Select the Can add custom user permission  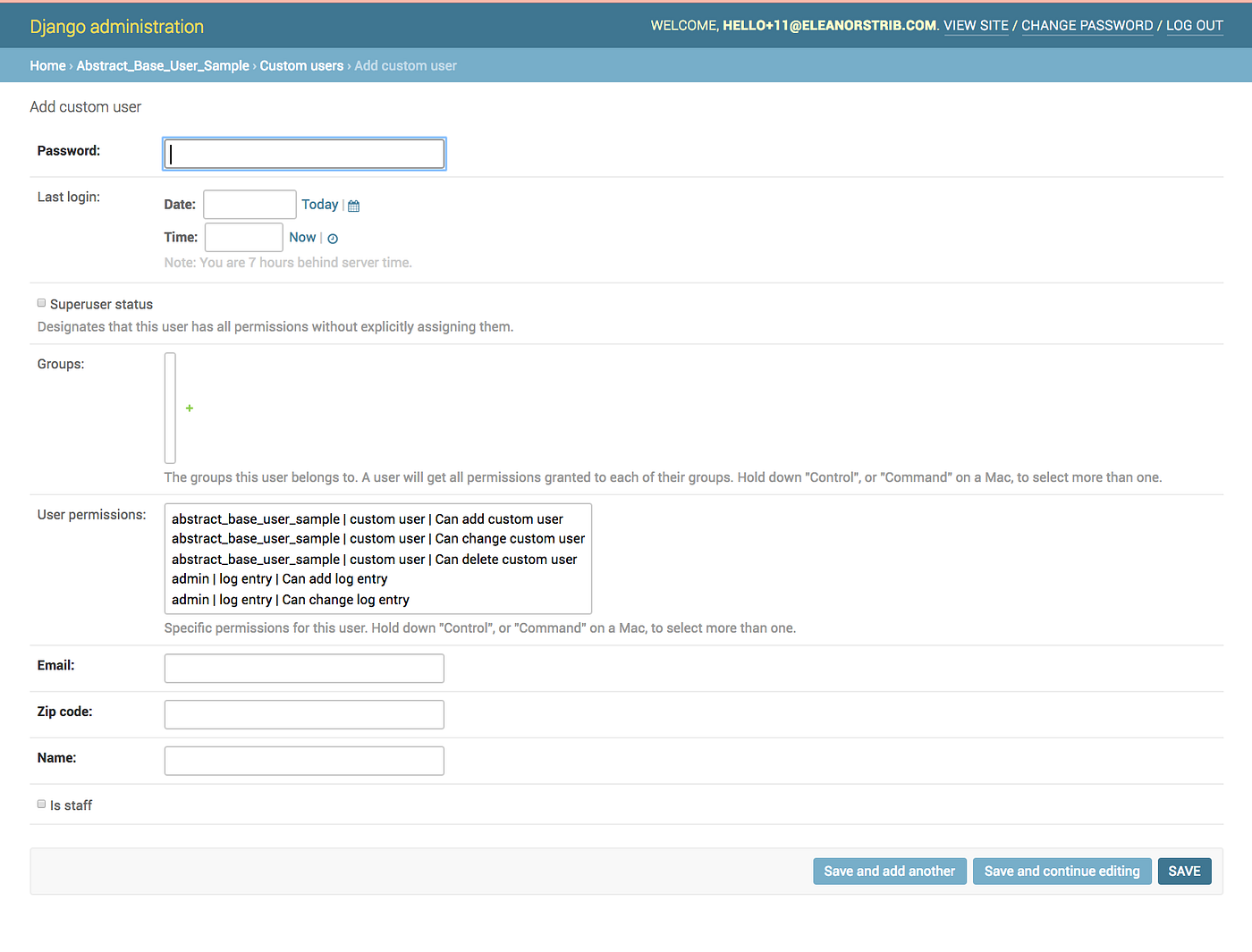coord(367,518)
